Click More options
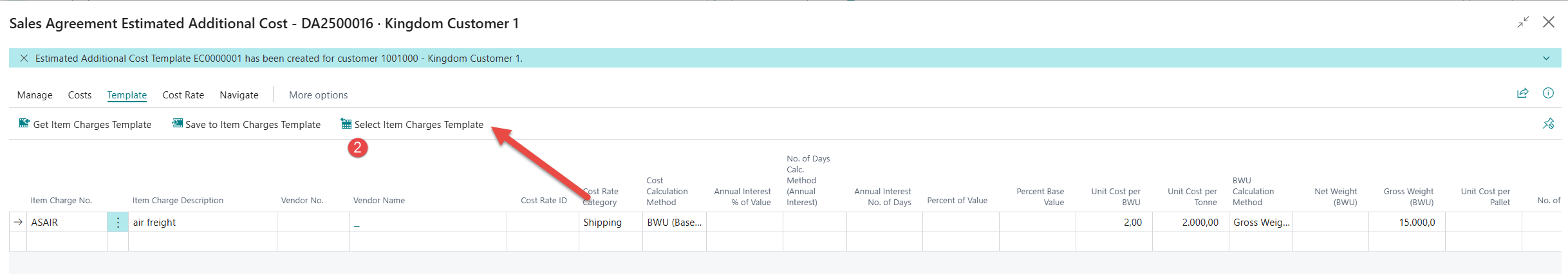 pos(318,95)
